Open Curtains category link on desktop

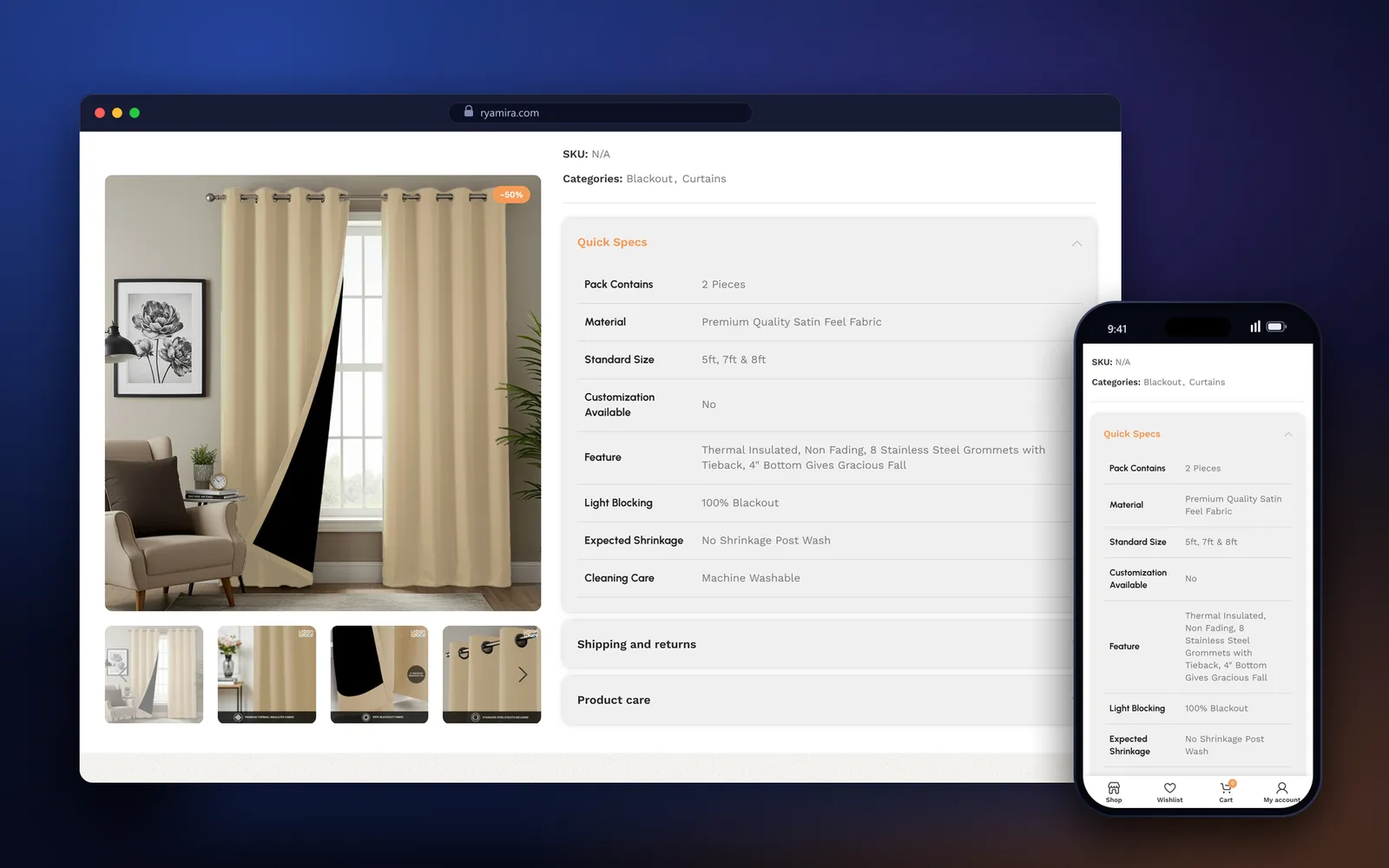pos(704,179)
